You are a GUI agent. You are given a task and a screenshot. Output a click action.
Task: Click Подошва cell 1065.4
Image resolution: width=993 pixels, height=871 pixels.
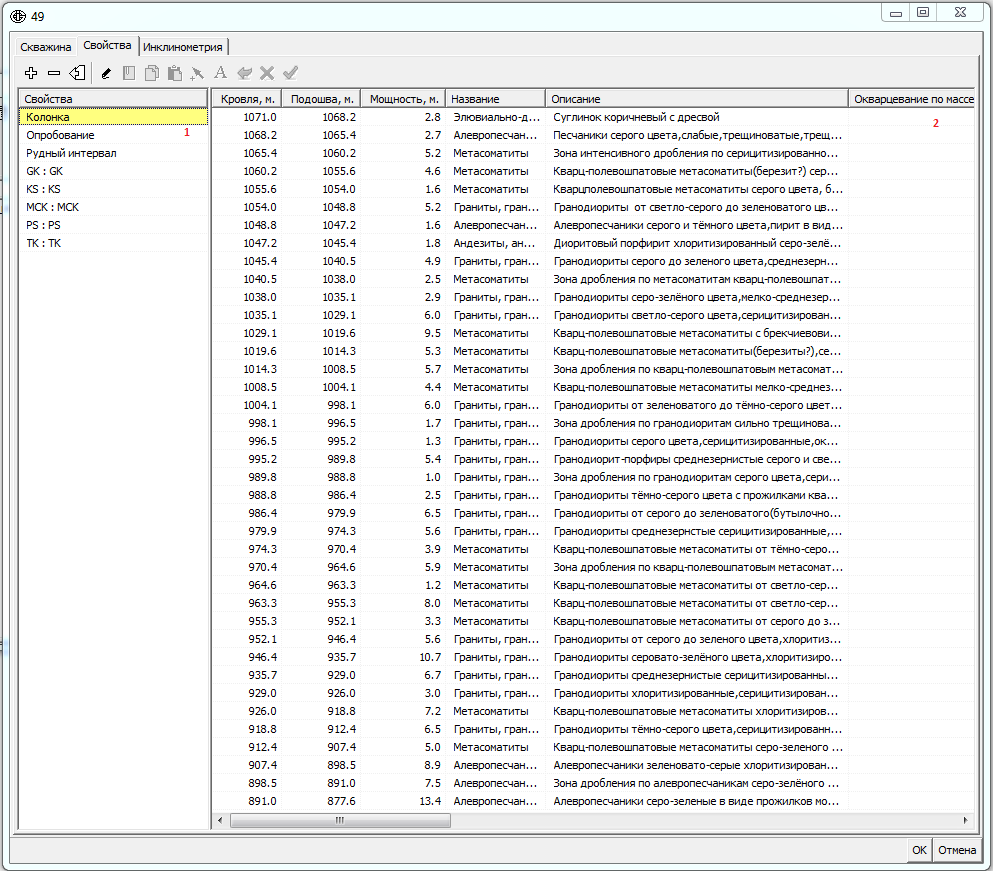(x=321, y=135)
